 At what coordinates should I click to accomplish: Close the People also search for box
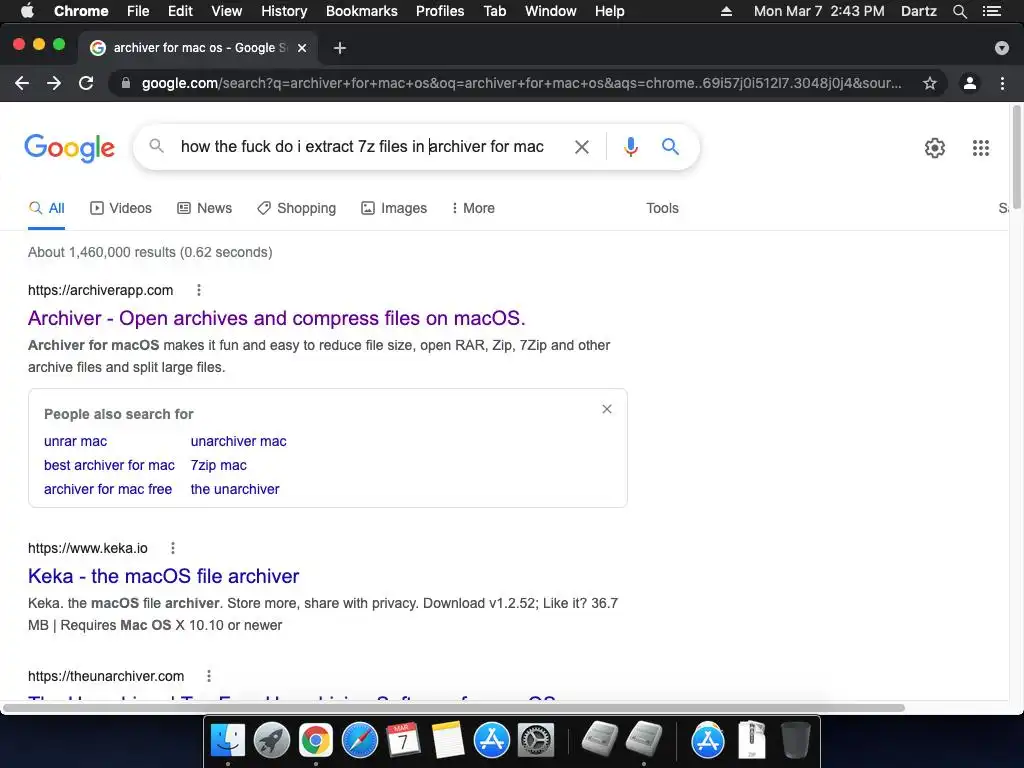607,409
